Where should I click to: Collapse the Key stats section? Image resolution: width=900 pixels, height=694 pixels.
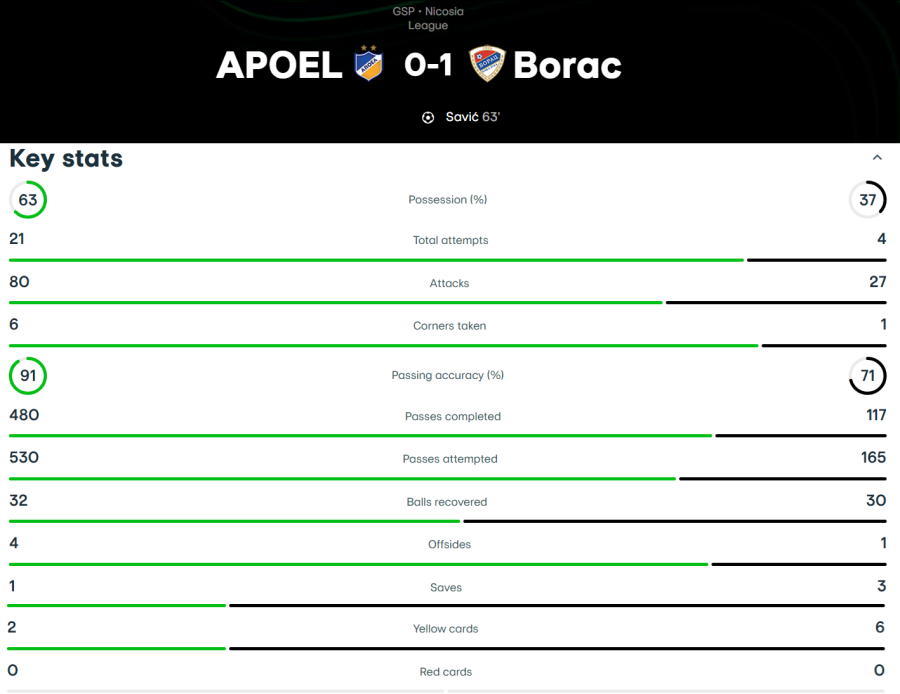coord(877,158)
